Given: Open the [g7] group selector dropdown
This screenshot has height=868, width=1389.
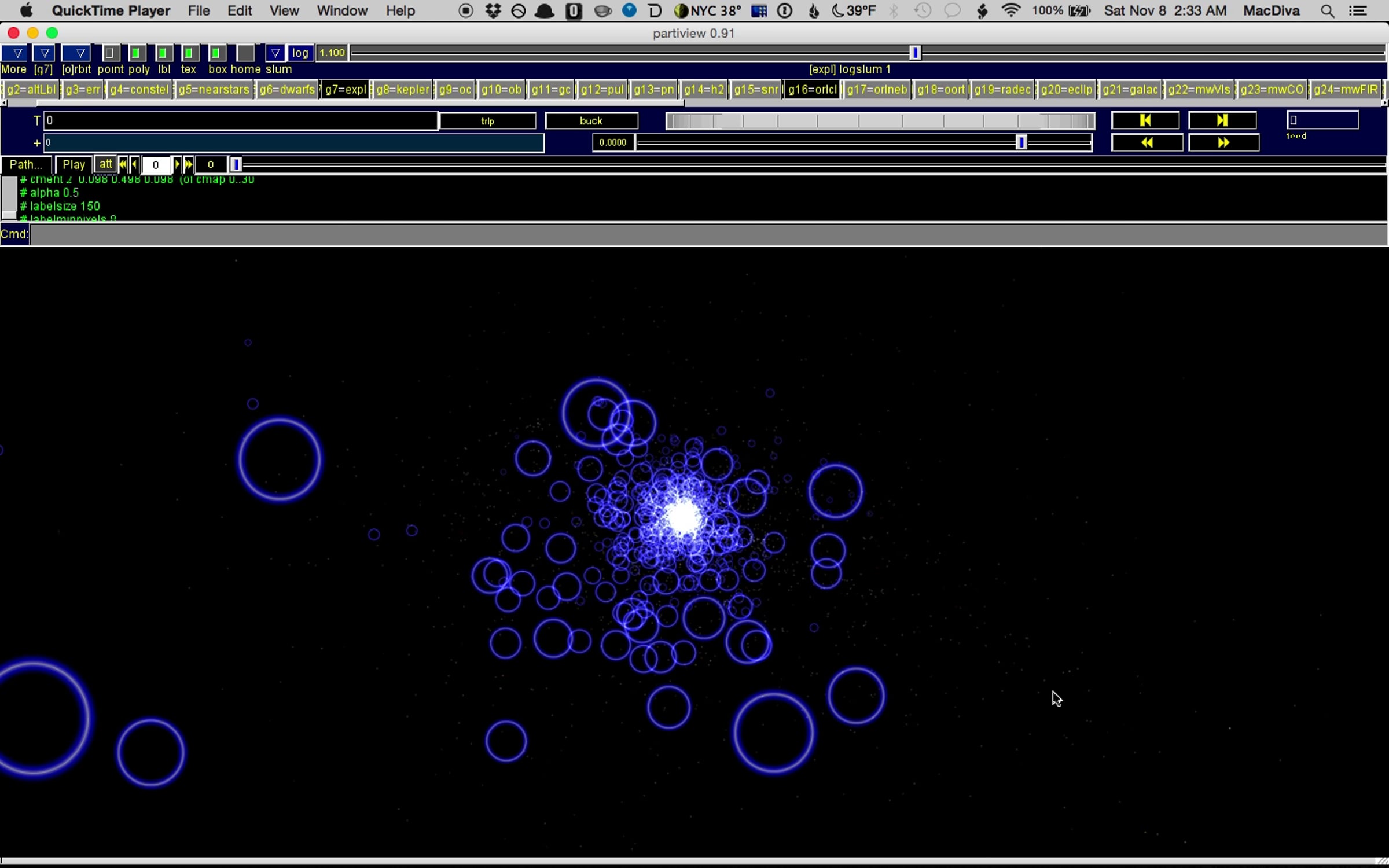Looking at the screenshot, I should point(44,53).
